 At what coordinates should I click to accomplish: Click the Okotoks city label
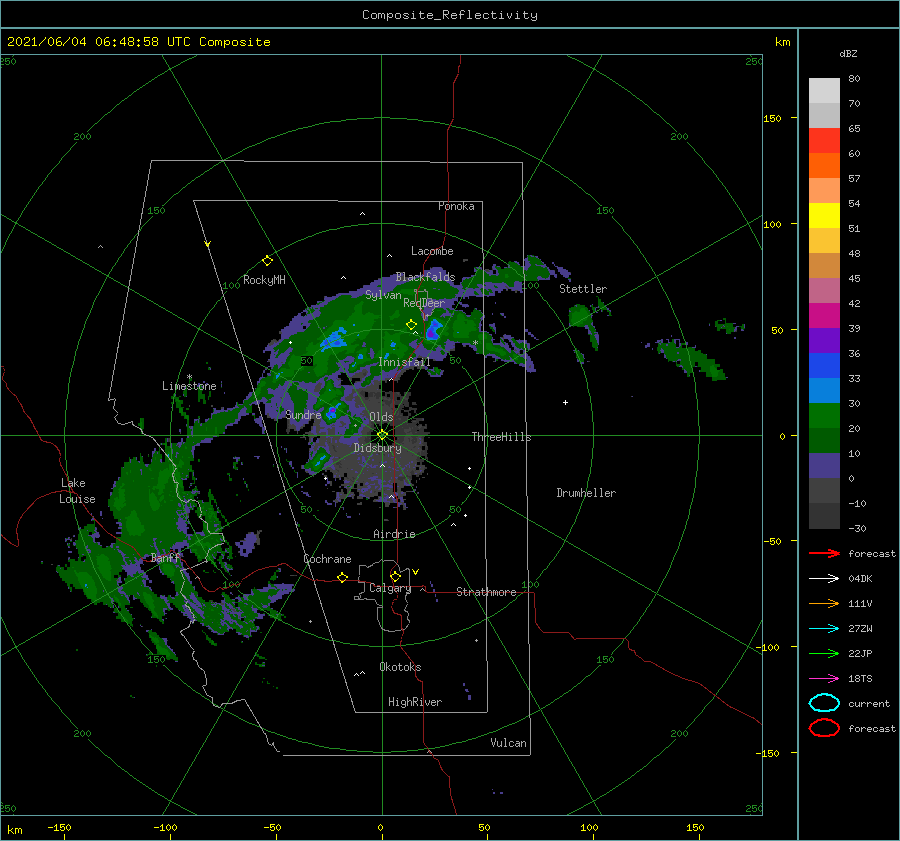point(400,667)
